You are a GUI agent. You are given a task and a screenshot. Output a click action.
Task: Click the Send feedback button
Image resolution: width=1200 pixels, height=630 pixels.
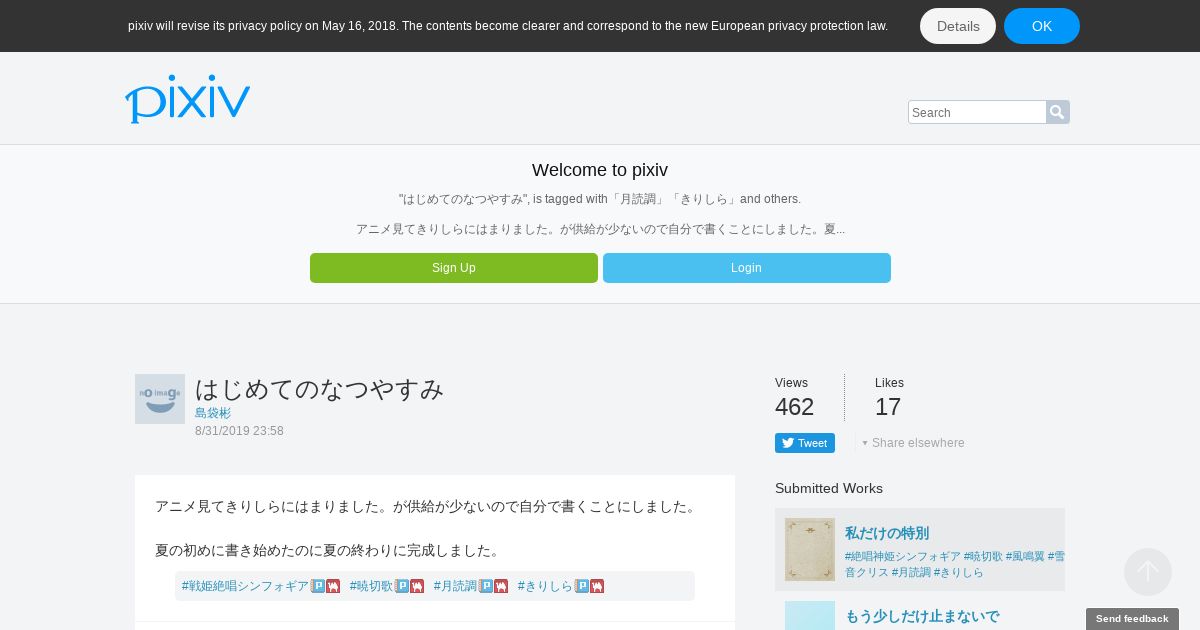(1132, 619)
